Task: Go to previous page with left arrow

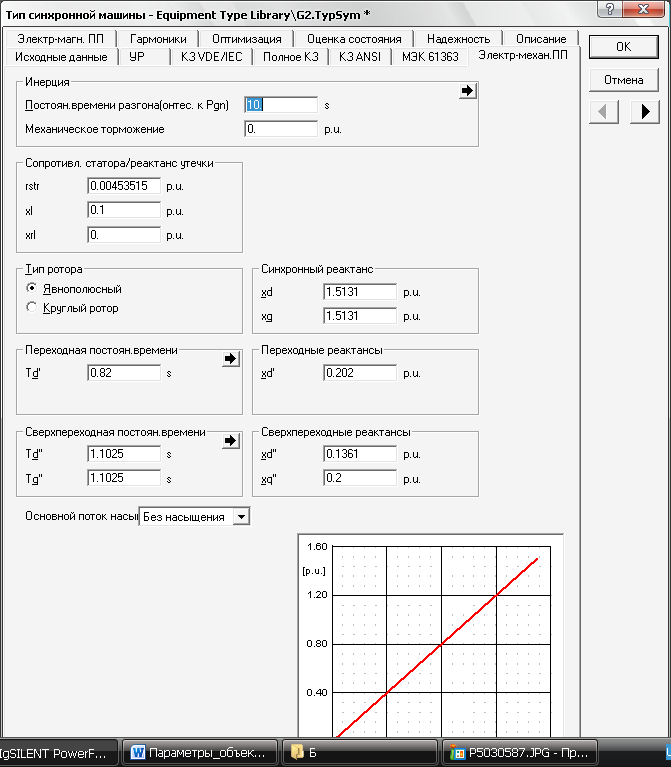Action: [604, 112]
